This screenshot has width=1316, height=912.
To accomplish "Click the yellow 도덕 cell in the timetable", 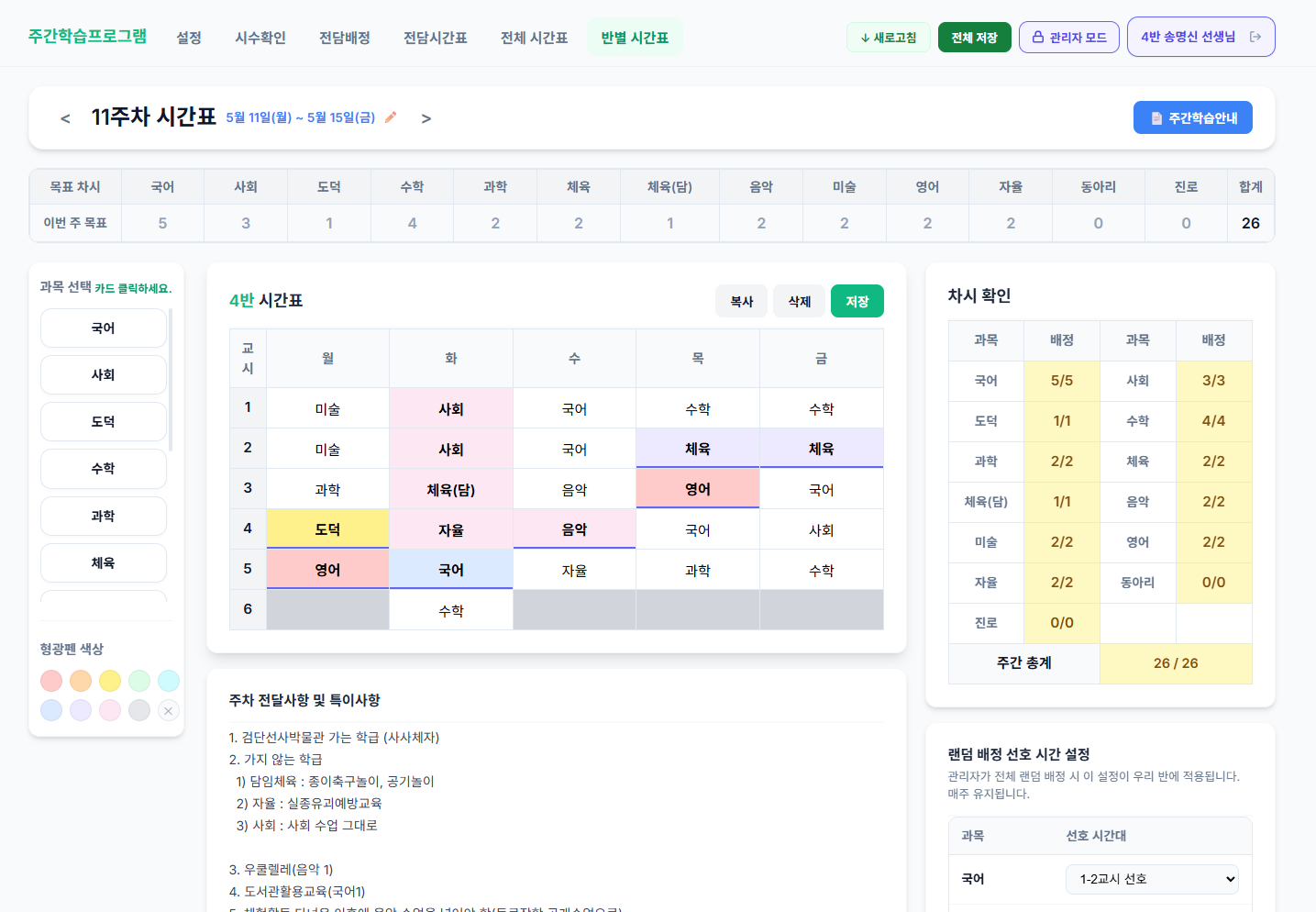I will point(327,529).
